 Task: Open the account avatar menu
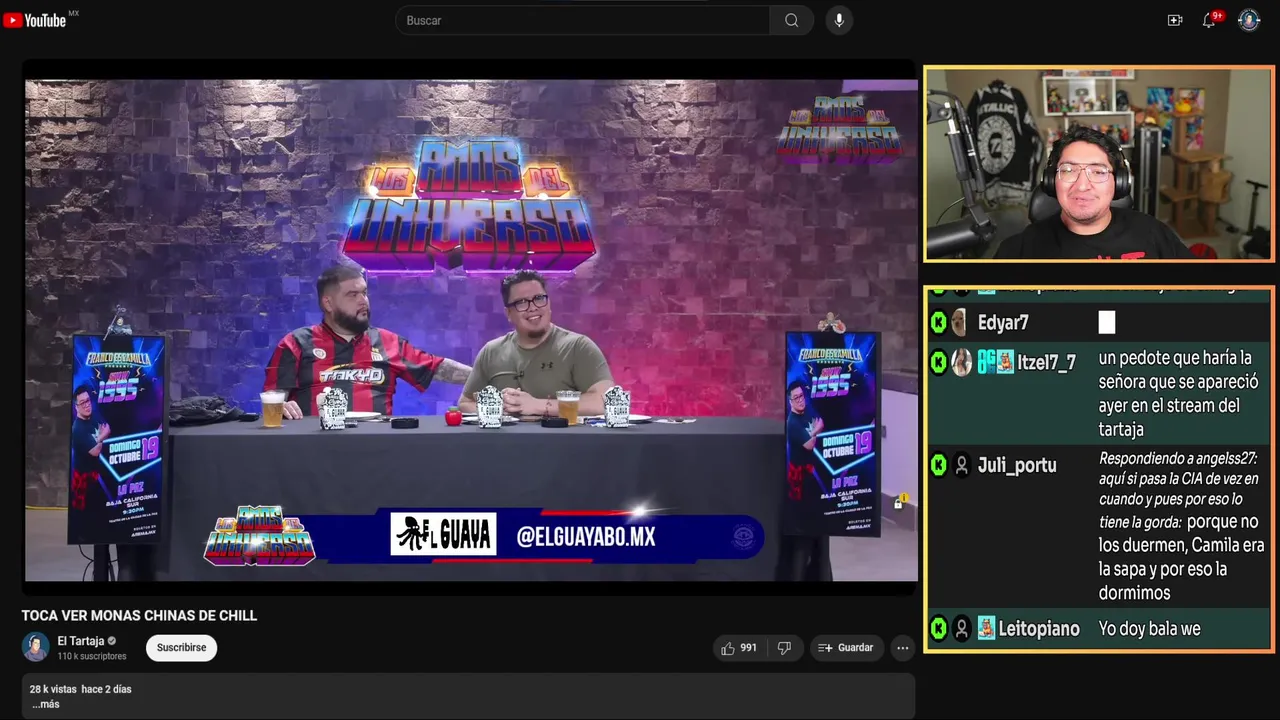coord(1249,20)
